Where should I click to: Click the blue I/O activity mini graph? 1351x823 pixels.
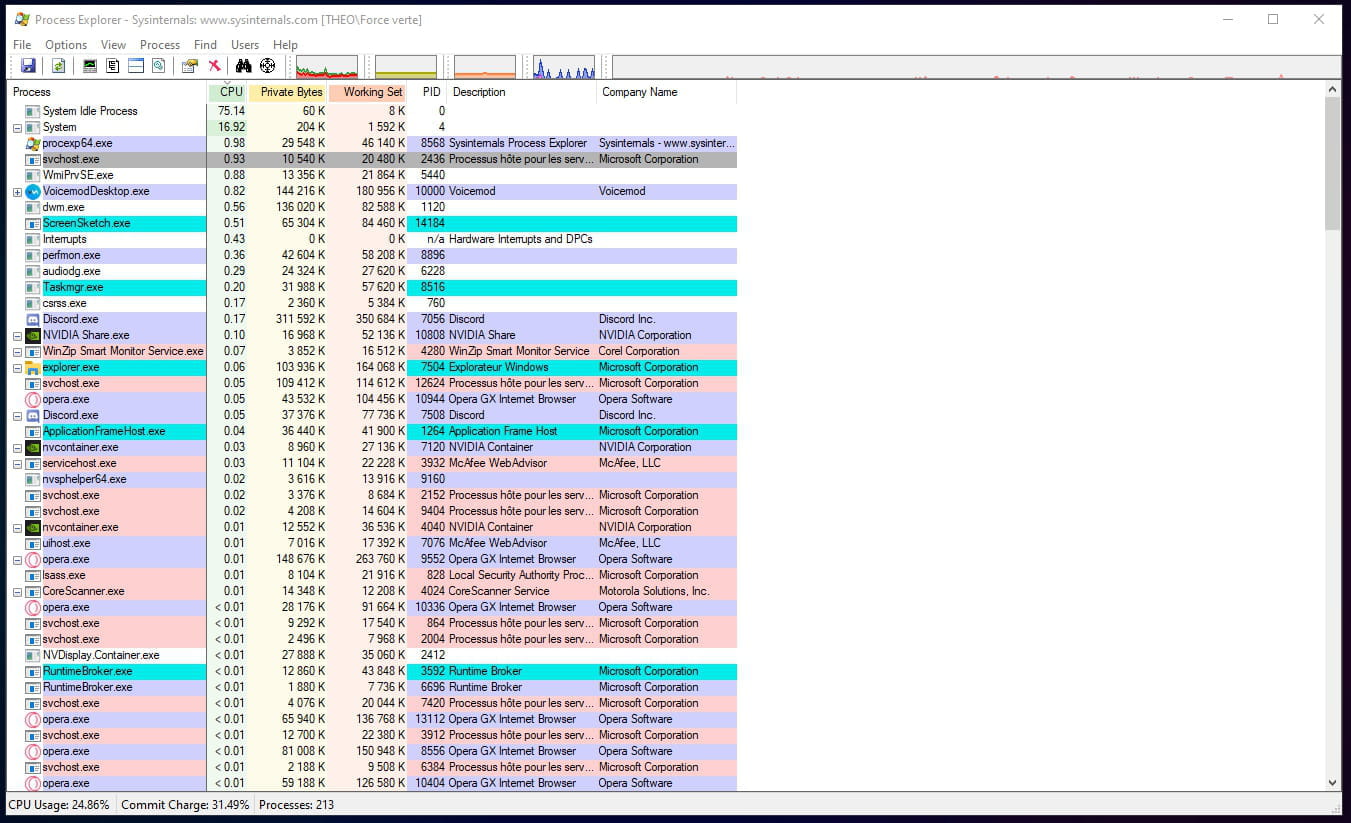coord(564,67)
